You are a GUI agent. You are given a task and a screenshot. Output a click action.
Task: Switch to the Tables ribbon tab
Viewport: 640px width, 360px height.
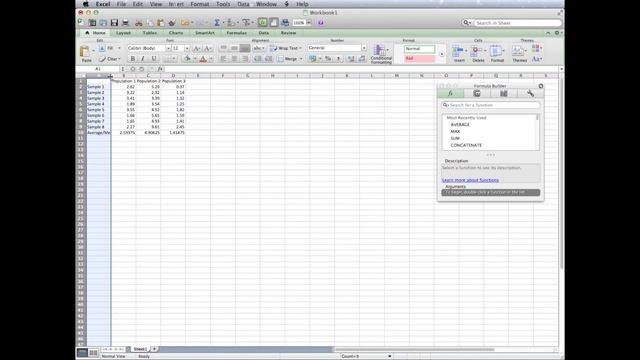pyautogui.click(x=150, y=33)
